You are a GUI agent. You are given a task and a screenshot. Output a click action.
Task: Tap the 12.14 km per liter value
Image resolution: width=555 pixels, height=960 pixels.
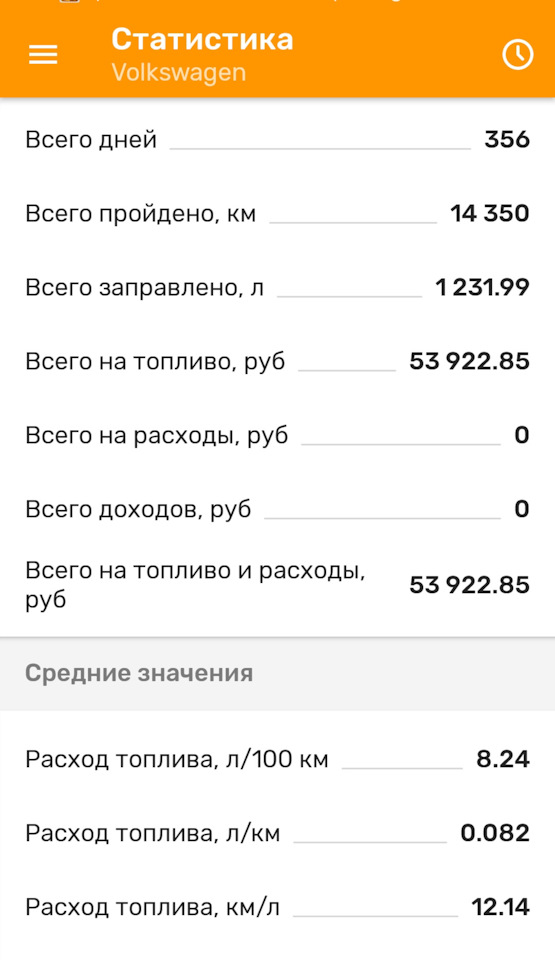(500, 907)
